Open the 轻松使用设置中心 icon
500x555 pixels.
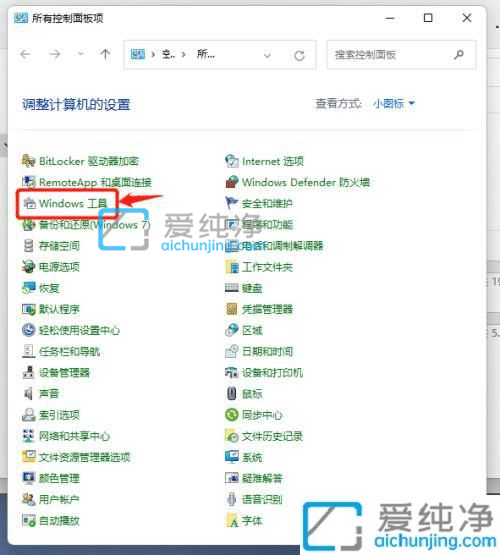[x=29, y=330]
